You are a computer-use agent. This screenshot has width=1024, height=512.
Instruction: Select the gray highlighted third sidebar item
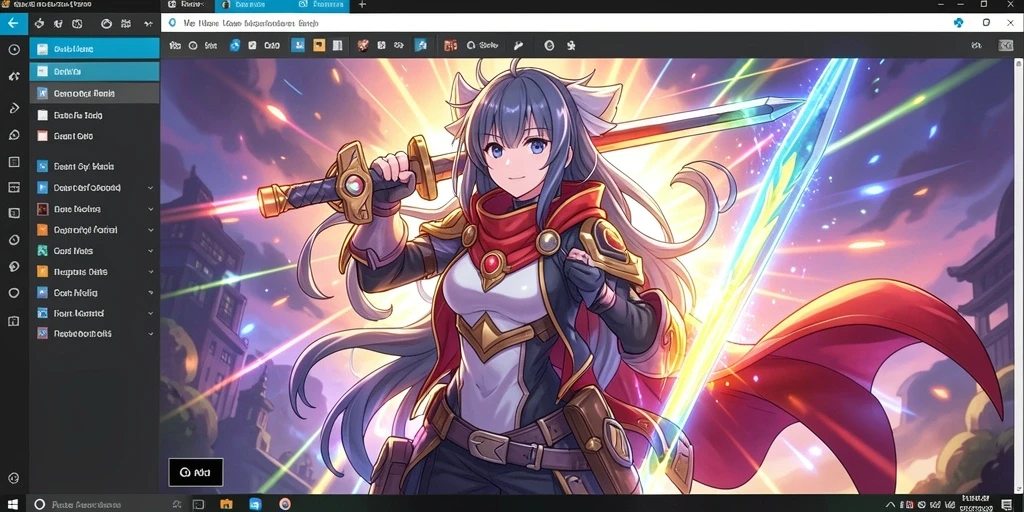[x=94, y=93]
